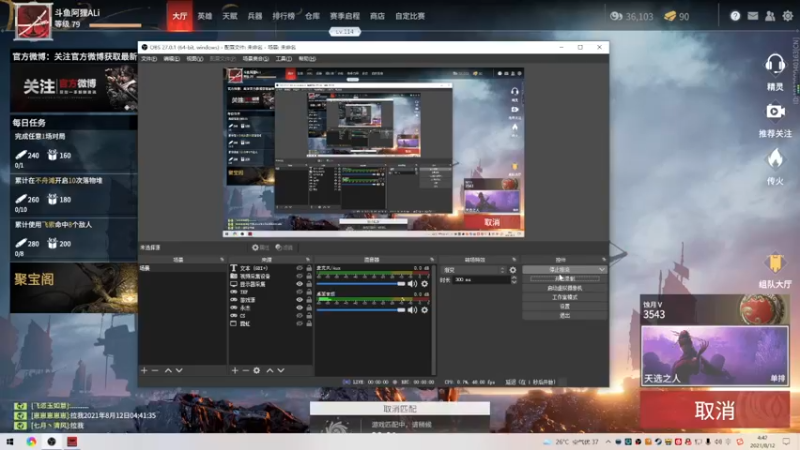Show hidden system tray icons chevron
The image size is (800, 450).
(608, 442)
